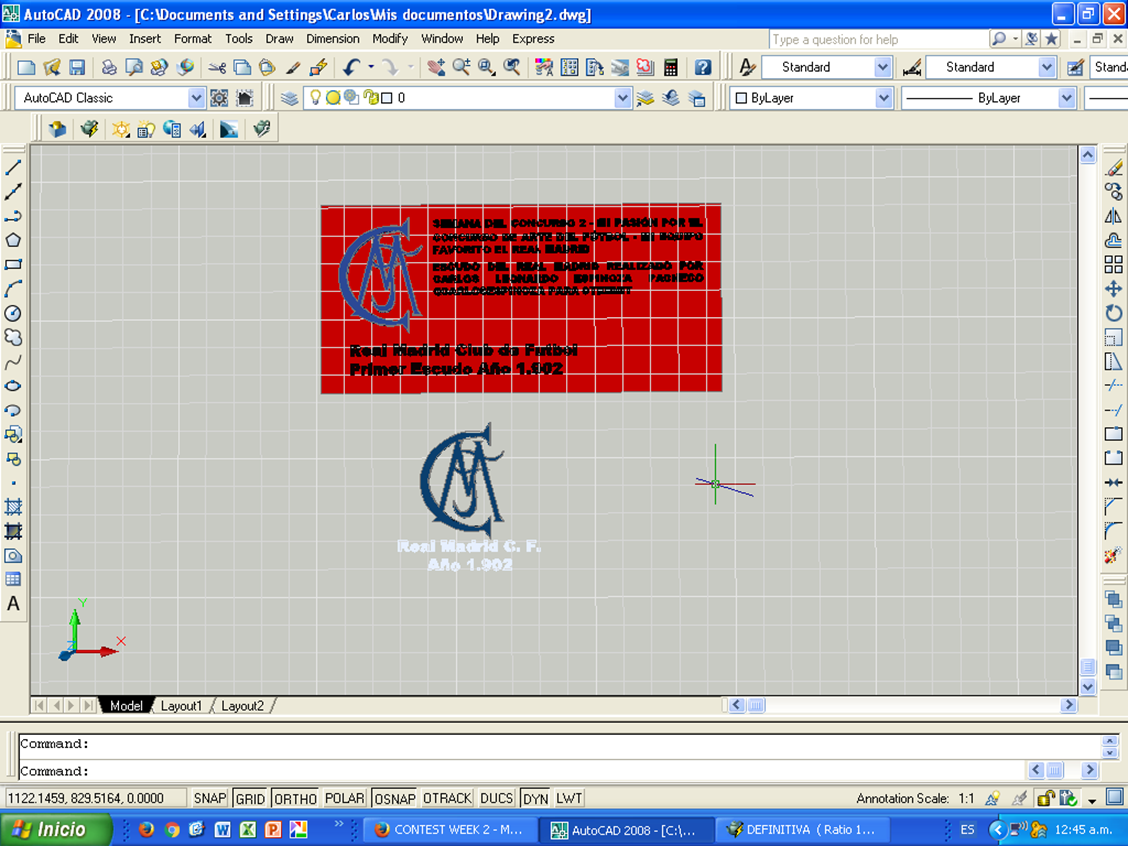1128x846 pixels.
Task: Open the File menu
Action: (36, 39)
